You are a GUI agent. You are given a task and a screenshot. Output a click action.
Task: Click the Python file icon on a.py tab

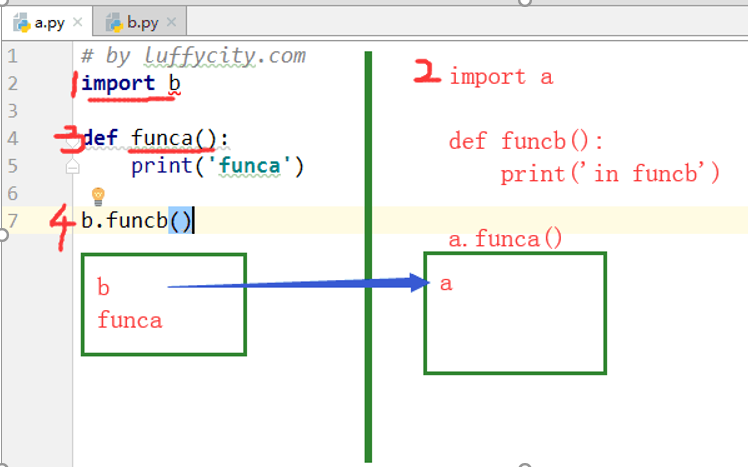(x=21, y=22)
